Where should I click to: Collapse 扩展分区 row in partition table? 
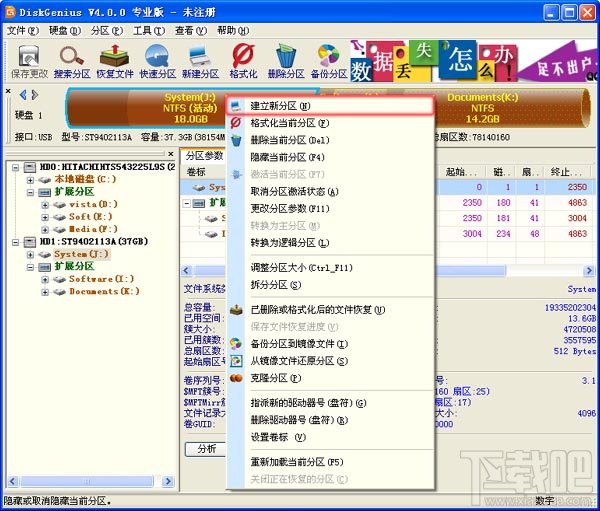pyautogui.click(x=187, y=203)
